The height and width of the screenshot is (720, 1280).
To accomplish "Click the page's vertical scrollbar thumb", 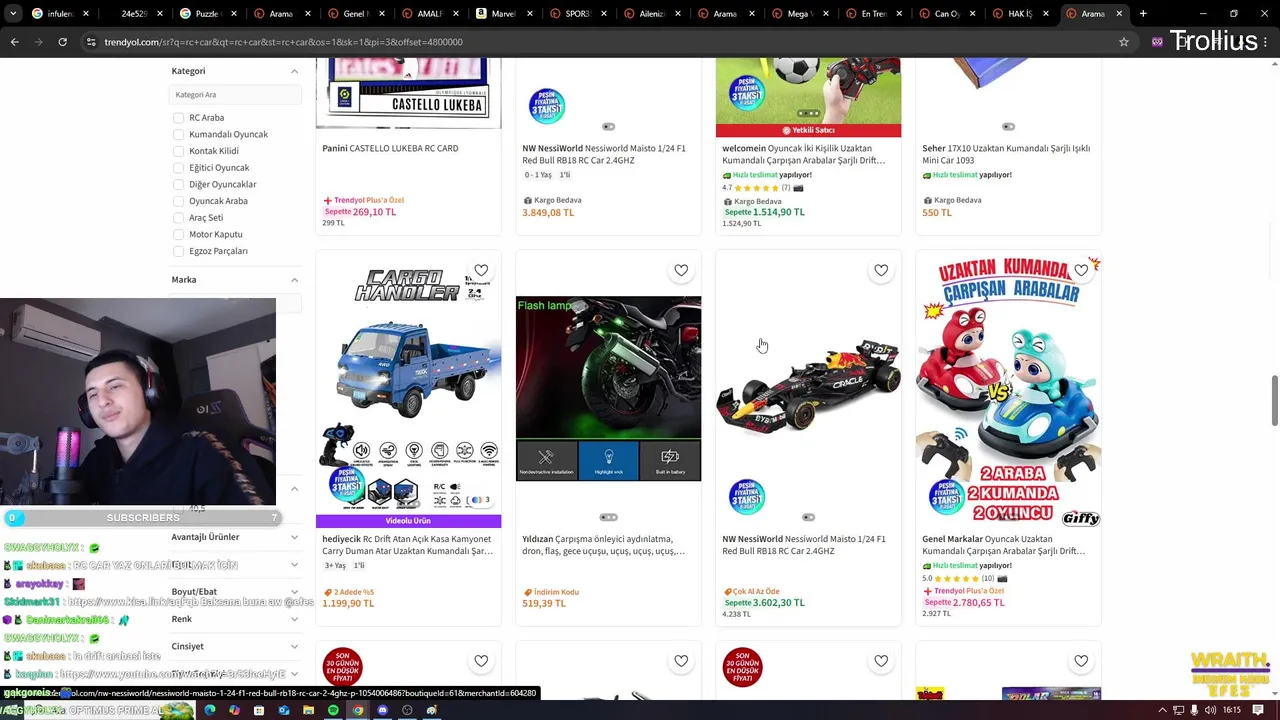I will click(1273, 401).
